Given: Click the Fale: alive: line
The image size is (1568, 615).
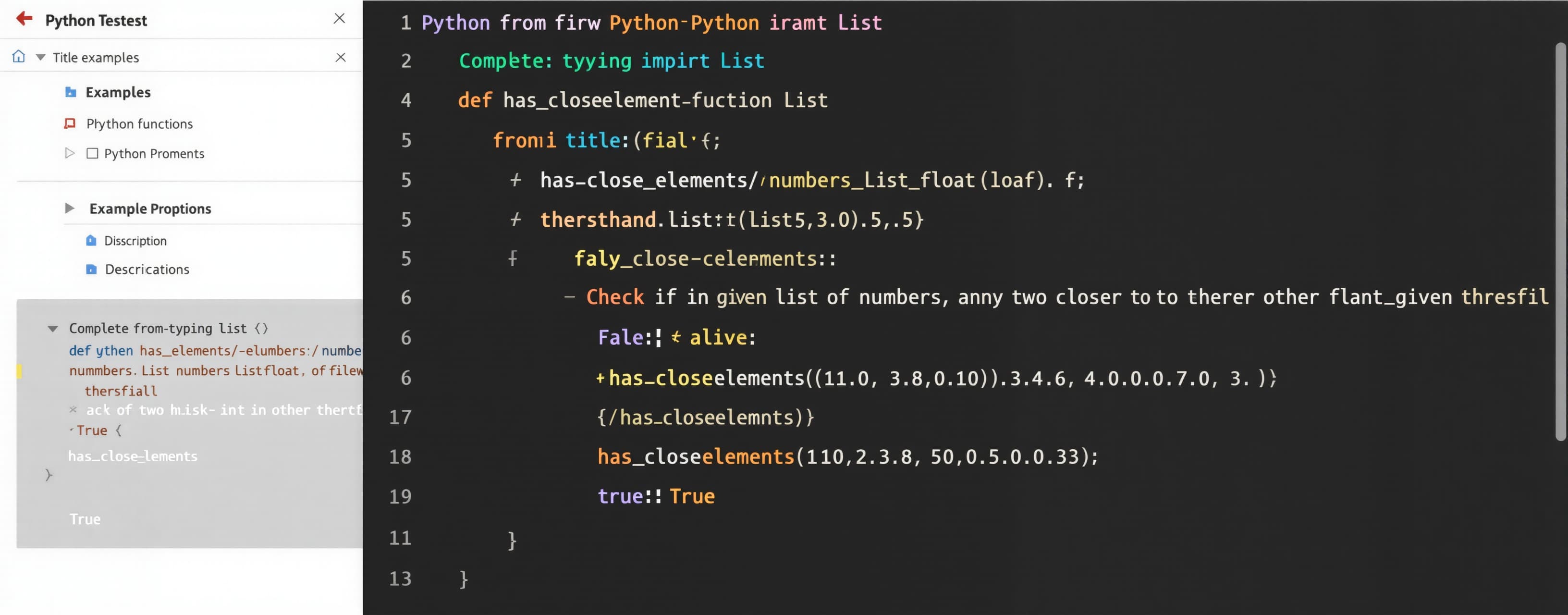Looking at the screenshot, I should tap(677, 337).
